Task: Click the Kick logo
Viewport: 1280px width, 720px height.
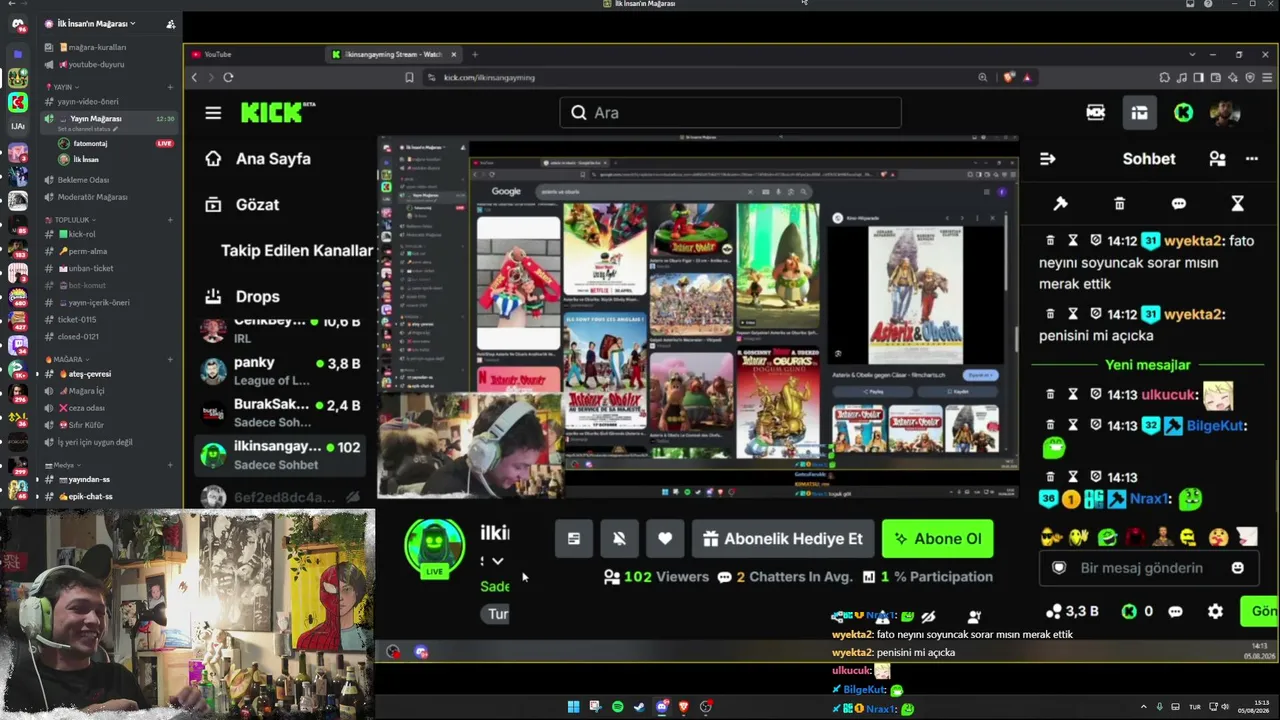Action: pyautogui.click(x=278, y=112)
